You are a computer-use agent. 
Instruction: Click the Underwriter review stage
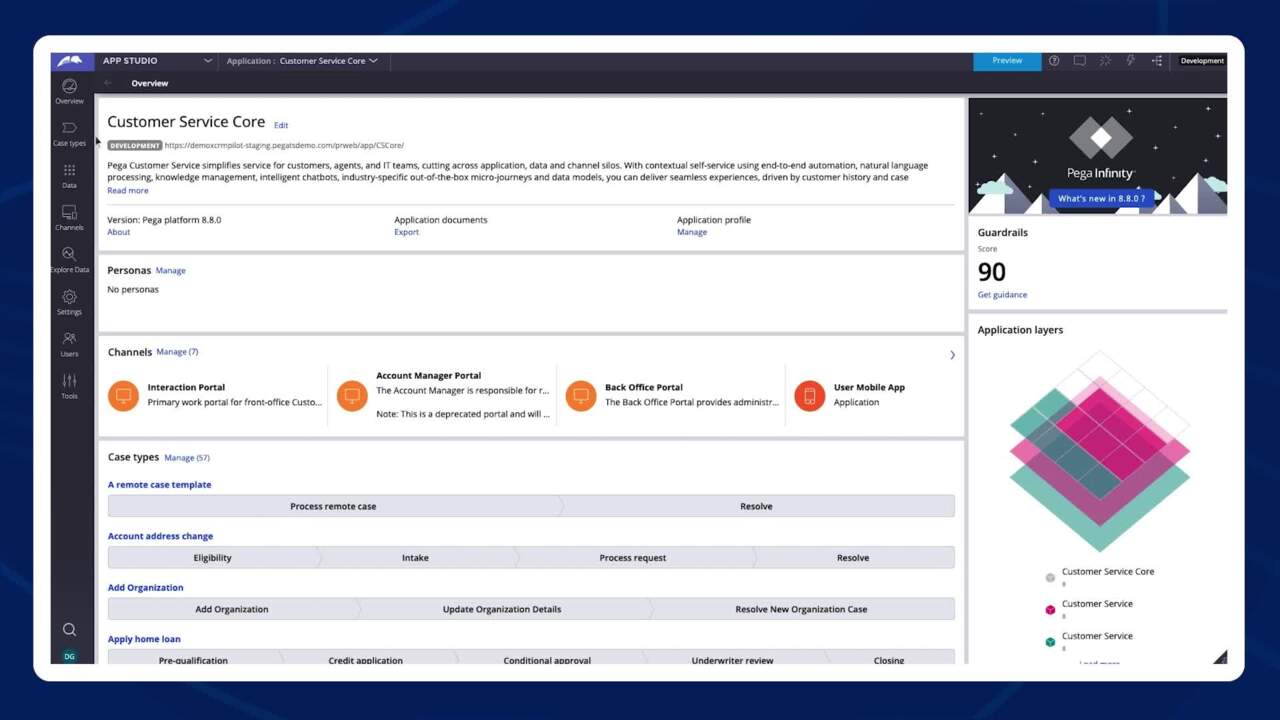coord(731,660)
